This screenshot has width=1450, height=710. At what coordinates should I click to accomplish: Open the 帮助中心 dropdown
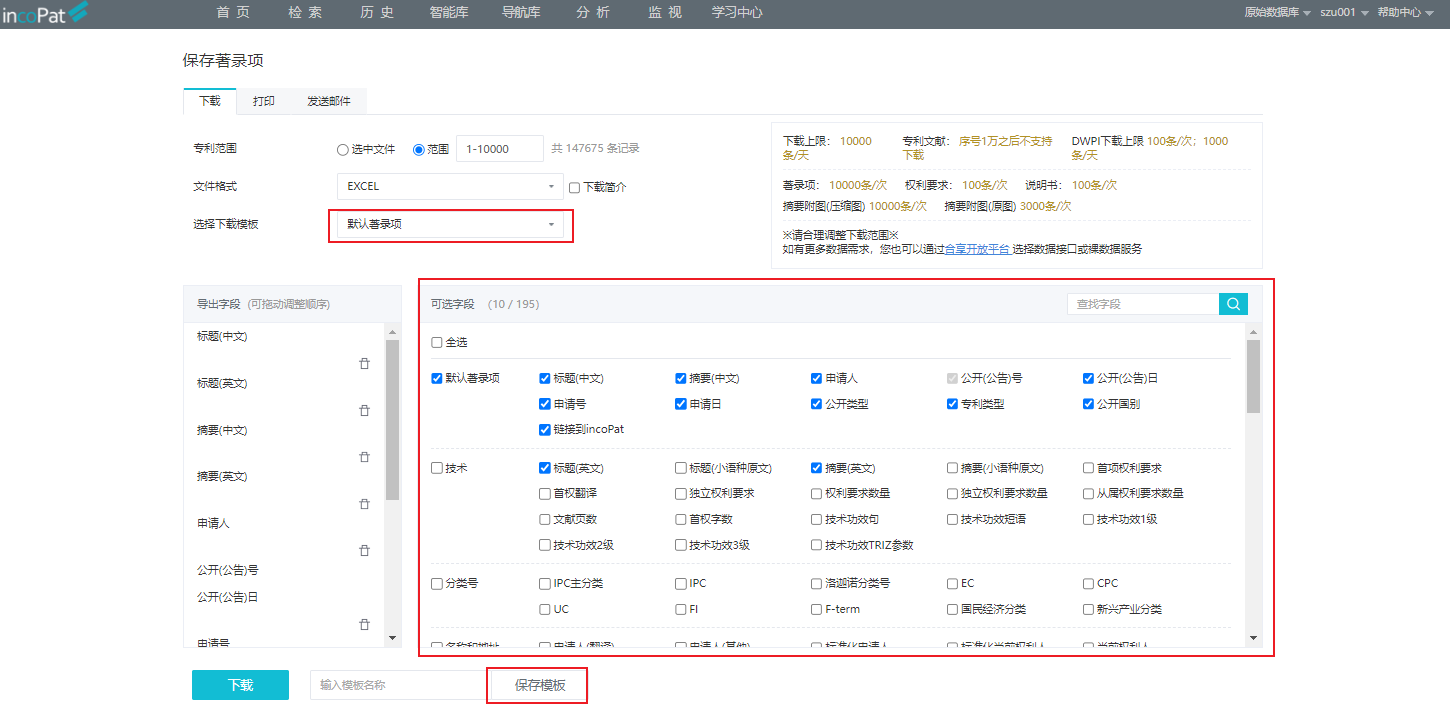point(1405,13)
